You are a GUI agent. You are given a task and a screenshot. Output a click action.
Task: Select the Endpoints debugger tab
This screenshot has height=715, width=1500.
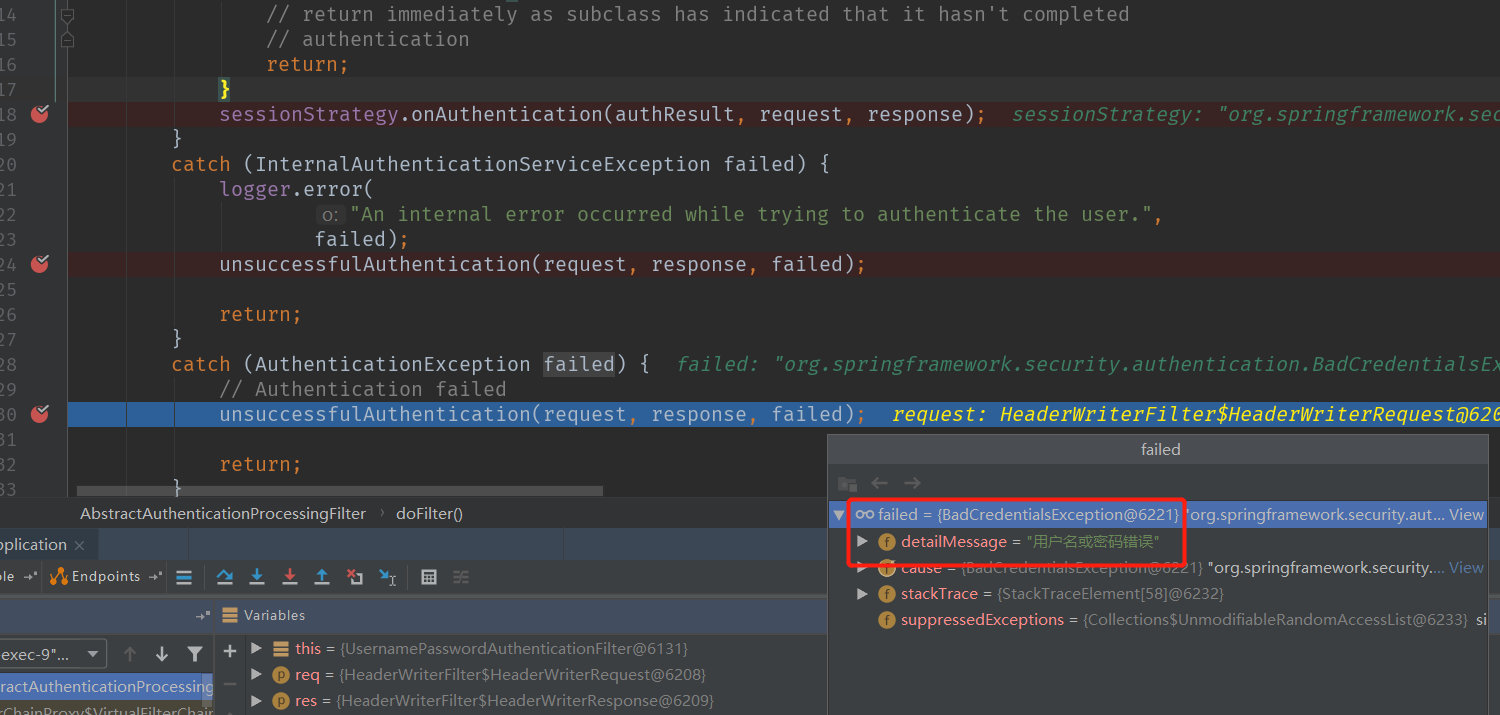(x=106, y=577)
